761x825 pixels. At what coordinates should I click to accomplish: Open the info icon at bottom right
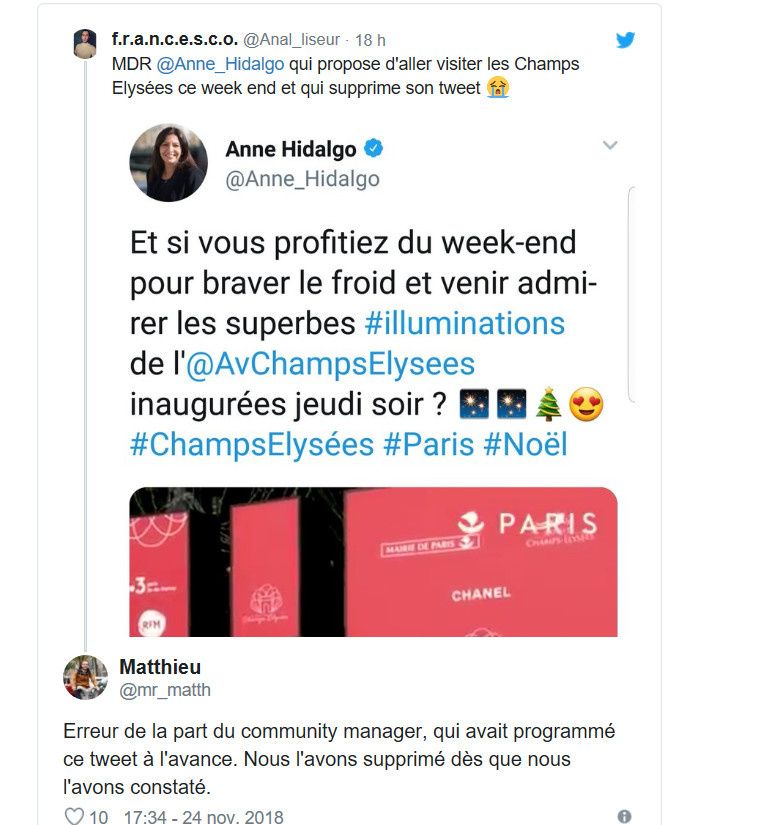tap(624, 817)
